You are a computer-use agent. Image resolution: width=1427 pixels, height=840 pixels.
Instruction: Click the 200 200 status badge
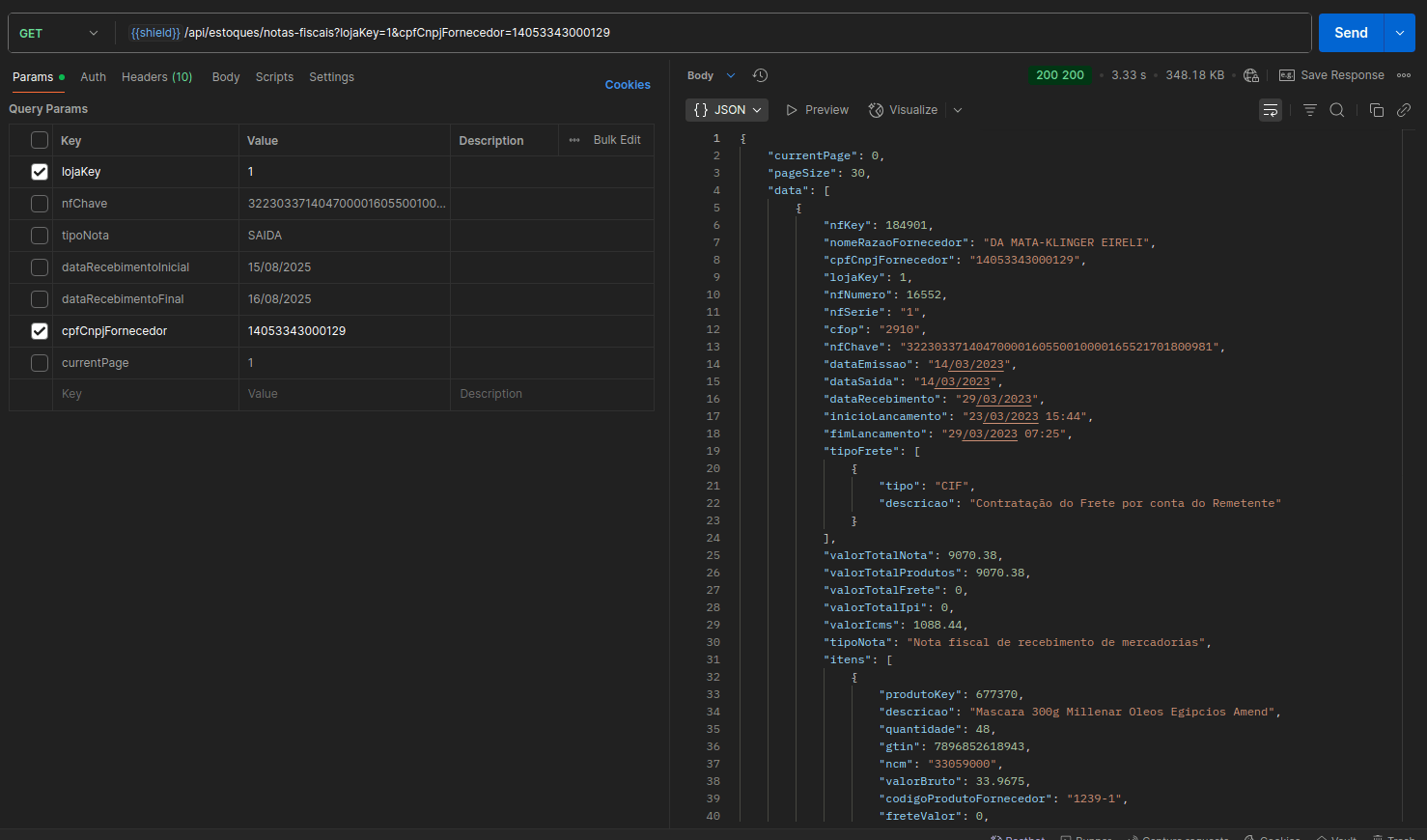pos(1060,75)
